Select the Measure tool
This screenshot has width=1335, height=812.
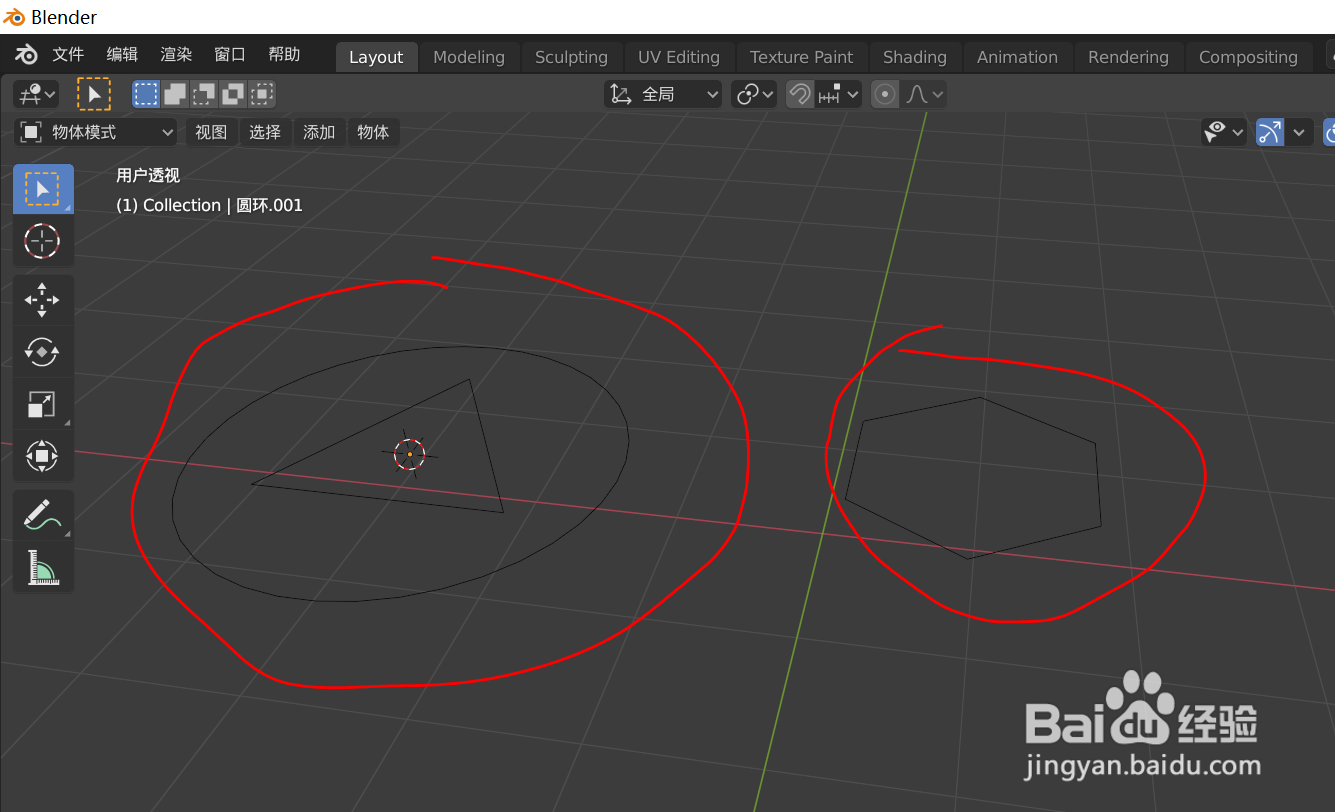pyautogui.click(x=42, y=566)
